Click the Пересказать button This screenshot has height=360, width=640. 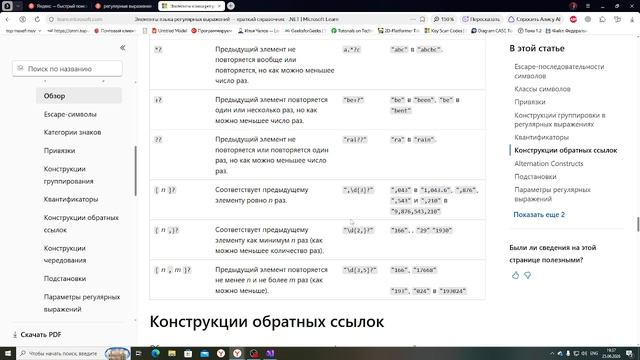click(x=481, y=19)
